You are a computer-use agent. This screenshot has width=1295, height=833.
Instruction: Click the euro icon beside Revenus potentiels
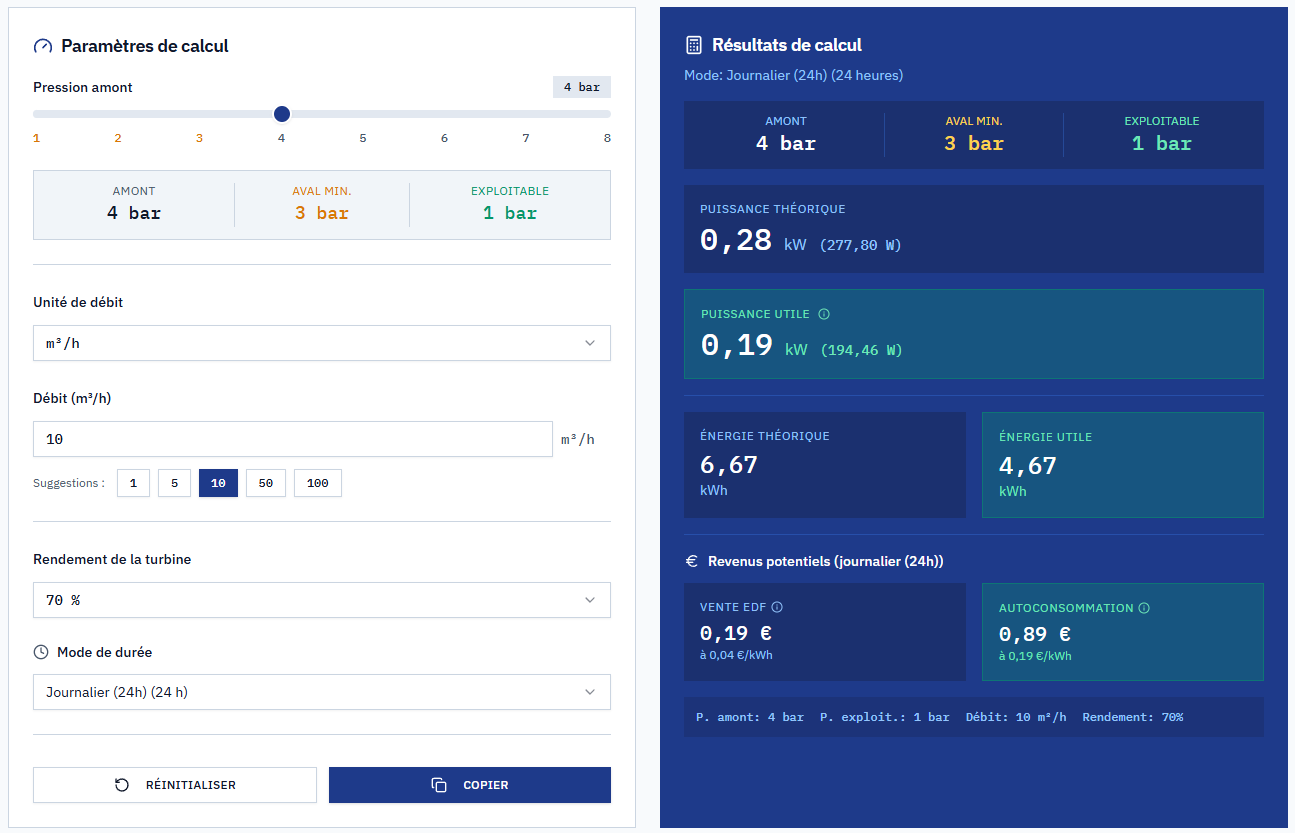pyautogui.click(x=691, y=562)
